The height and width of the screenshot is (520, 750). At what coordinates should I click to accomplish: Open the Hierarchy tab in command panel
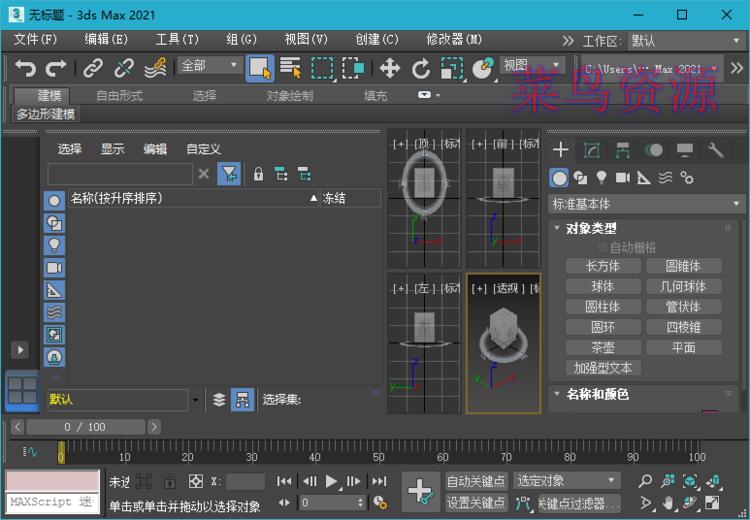click(622, 151)
